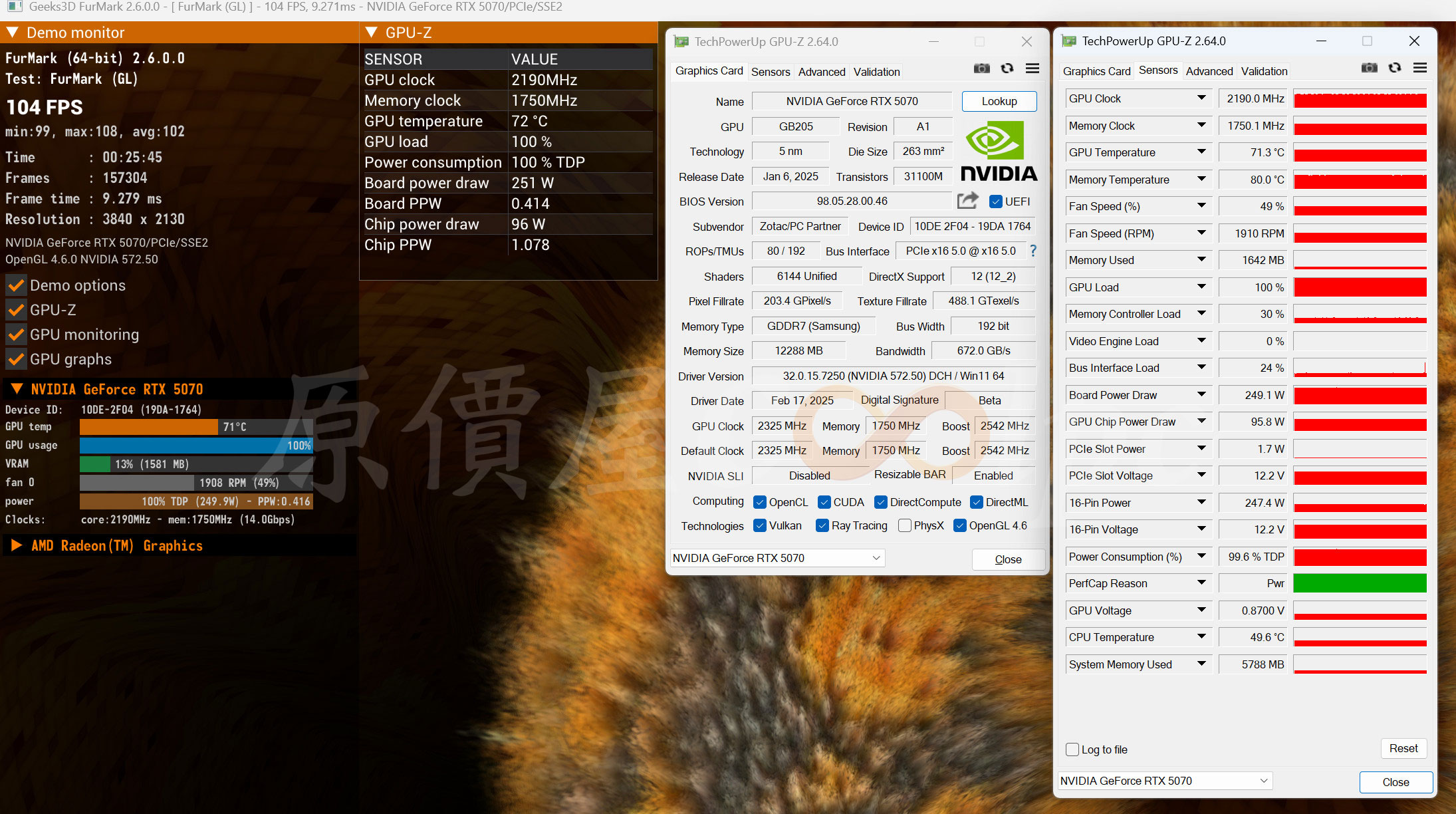
Task: Click Board power draw row in FurMark GPU-Z
Action: (x=508, y=183)
